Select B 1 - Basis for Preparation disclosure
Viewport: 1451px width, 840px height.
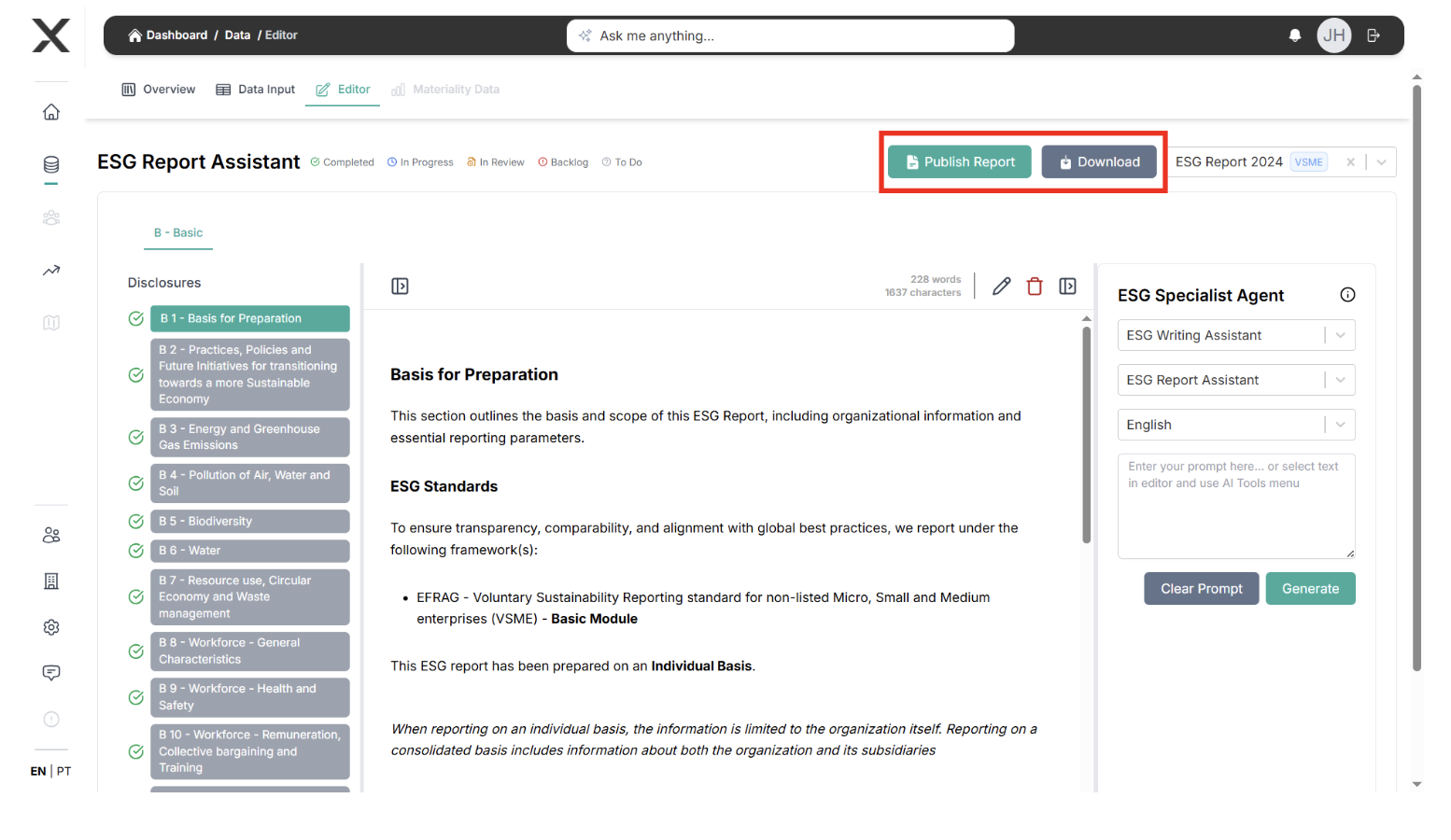[250, 318]
